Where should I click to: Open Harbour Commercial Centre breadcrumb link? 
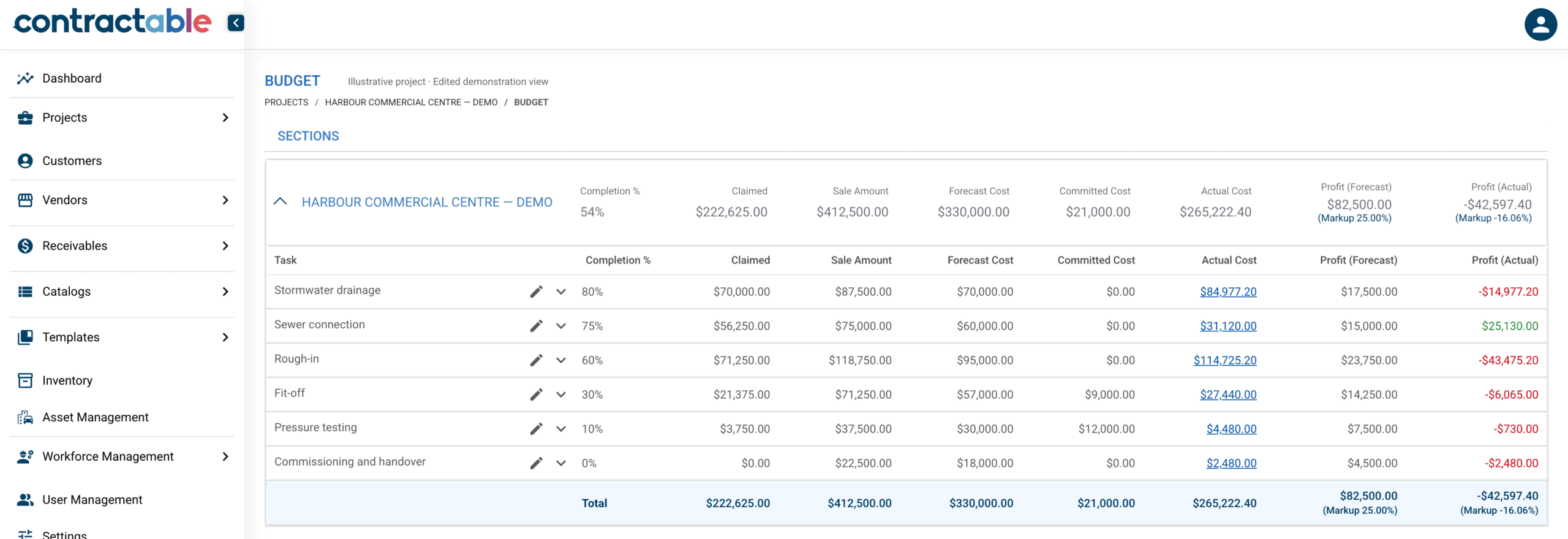pyautogui.click(x=412, y=102)
